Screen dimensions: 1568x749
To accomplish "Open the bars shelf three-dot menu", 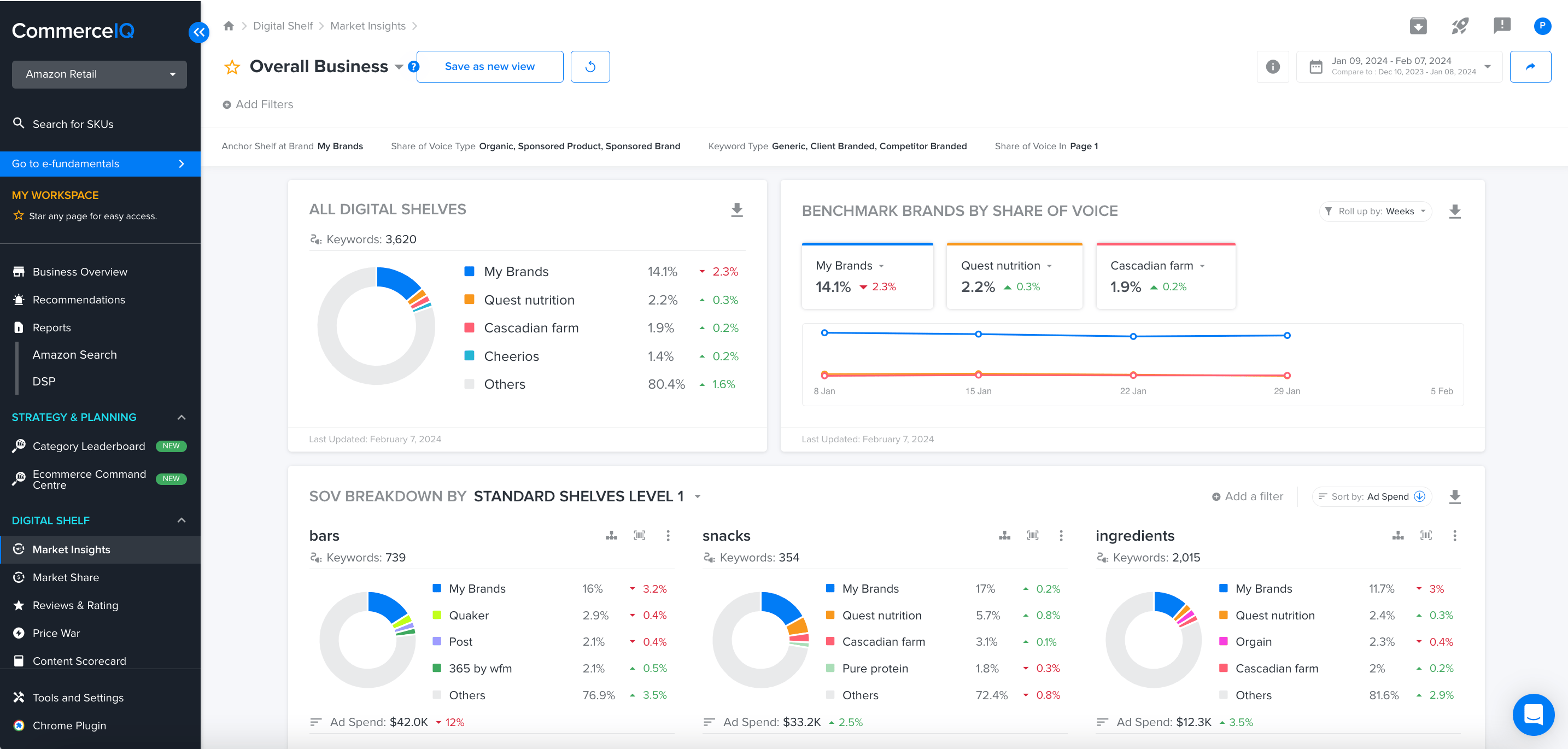I will (x=668, y=535).
